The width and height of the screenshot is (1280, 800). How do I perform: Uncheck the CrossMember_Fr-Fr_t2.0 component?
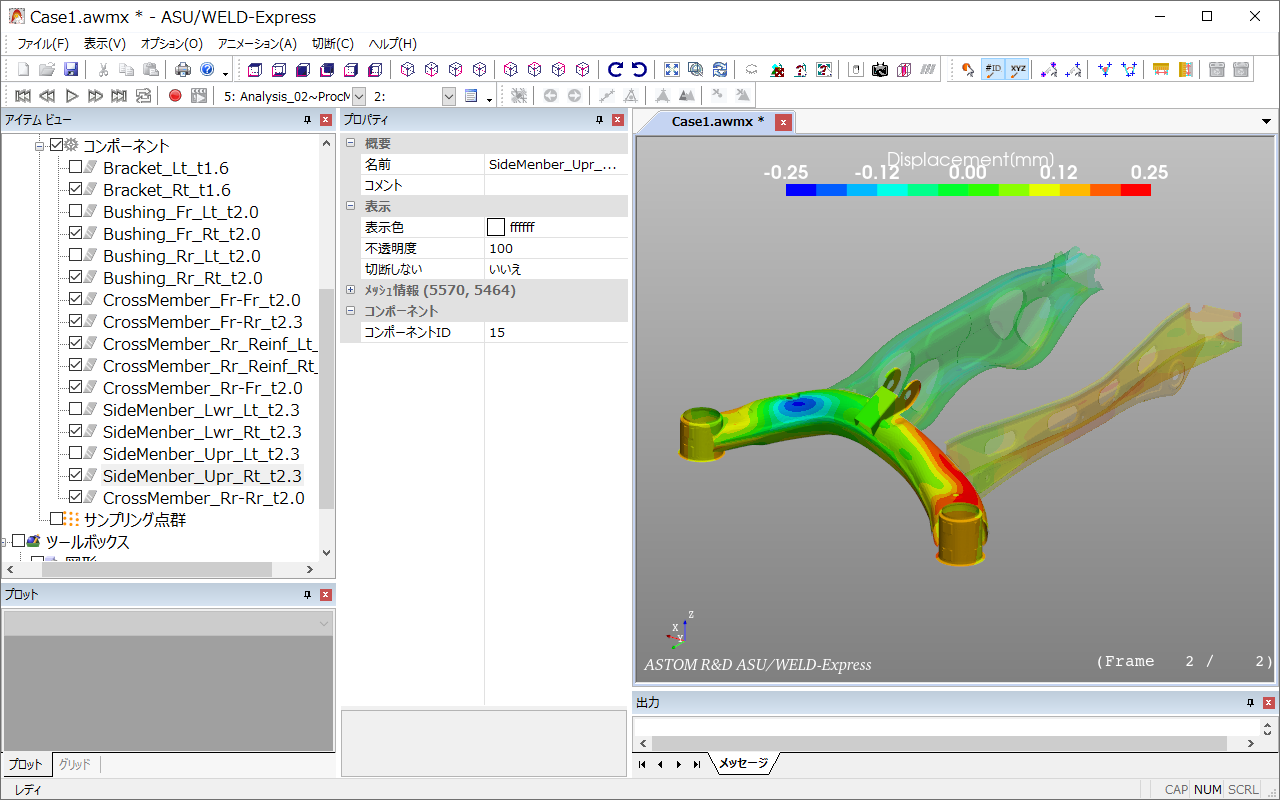tap(76, 300)
